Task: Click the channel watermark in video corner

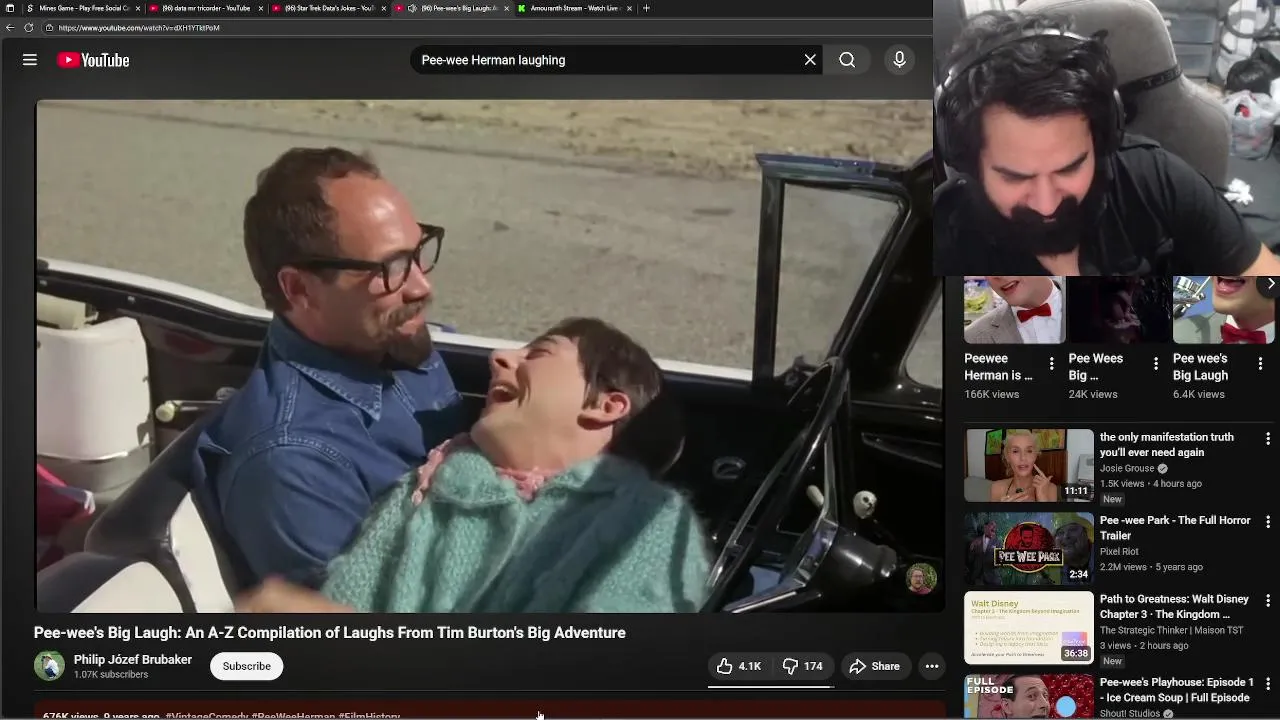Action: (921, 578)
